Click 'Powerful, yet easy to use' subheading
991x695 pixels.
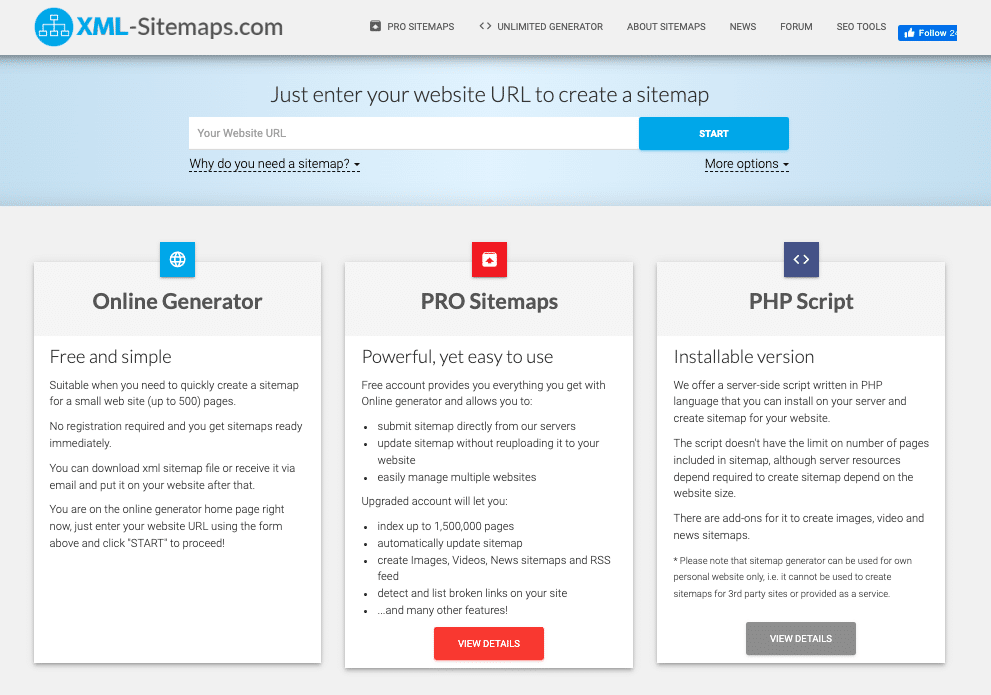pos(457,357)
